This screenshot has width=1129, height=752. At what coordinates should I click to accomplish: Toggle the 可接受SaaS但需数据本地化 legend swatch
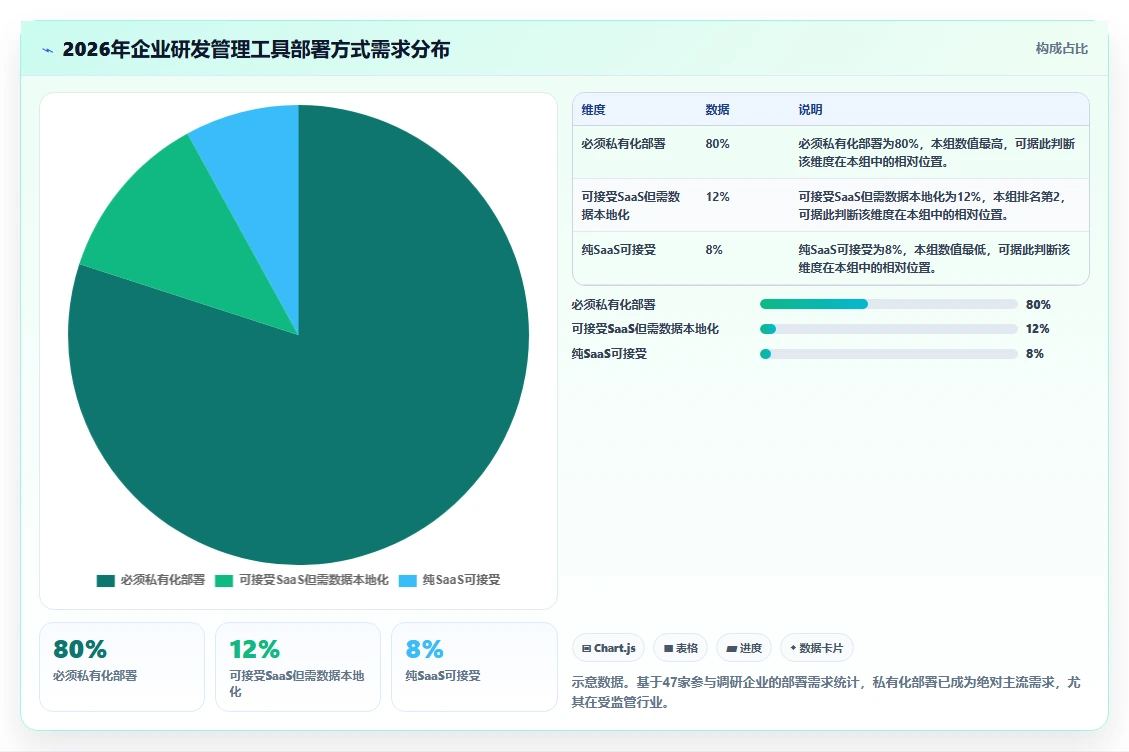[224, 581]
